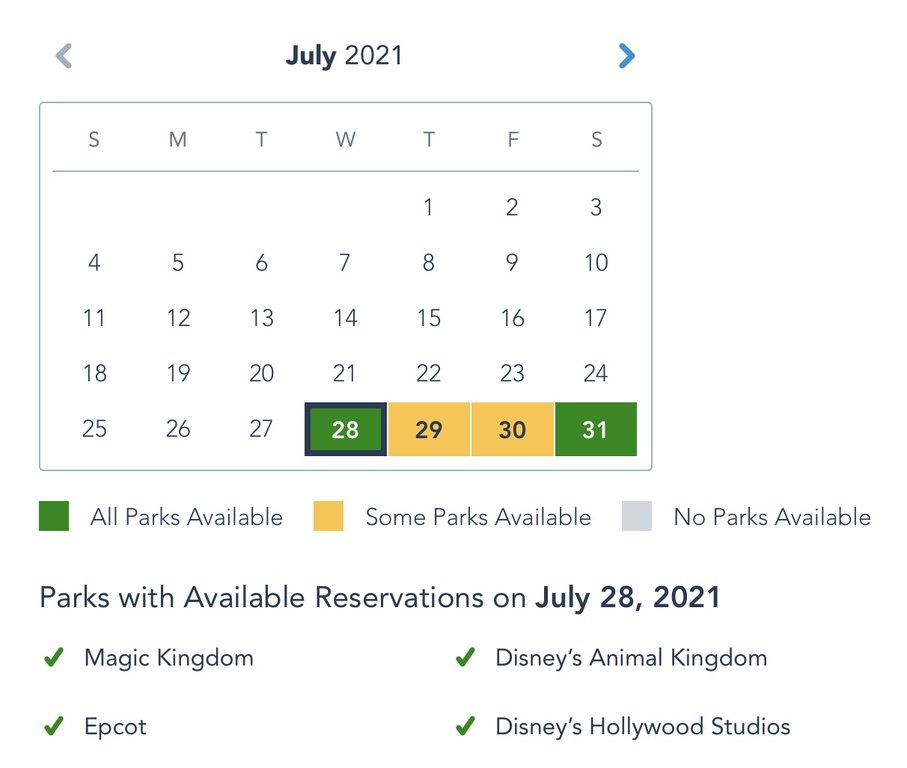
Task: Go to the previous month using left arrow
Action: click(64, 56)
